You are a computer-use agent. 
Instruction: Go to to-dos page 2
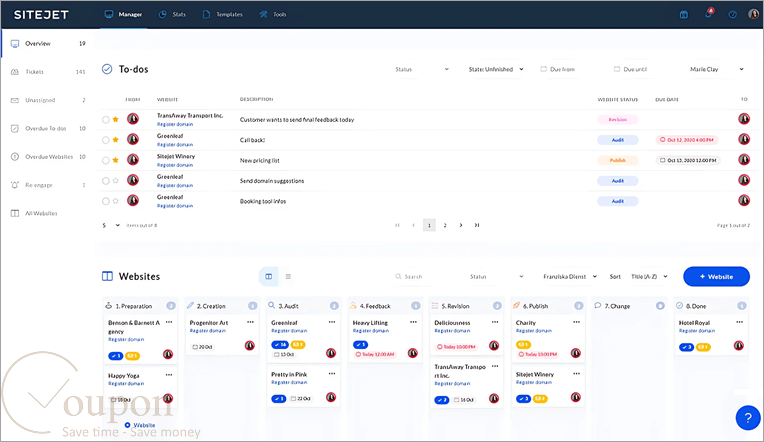tap(445, 225)
